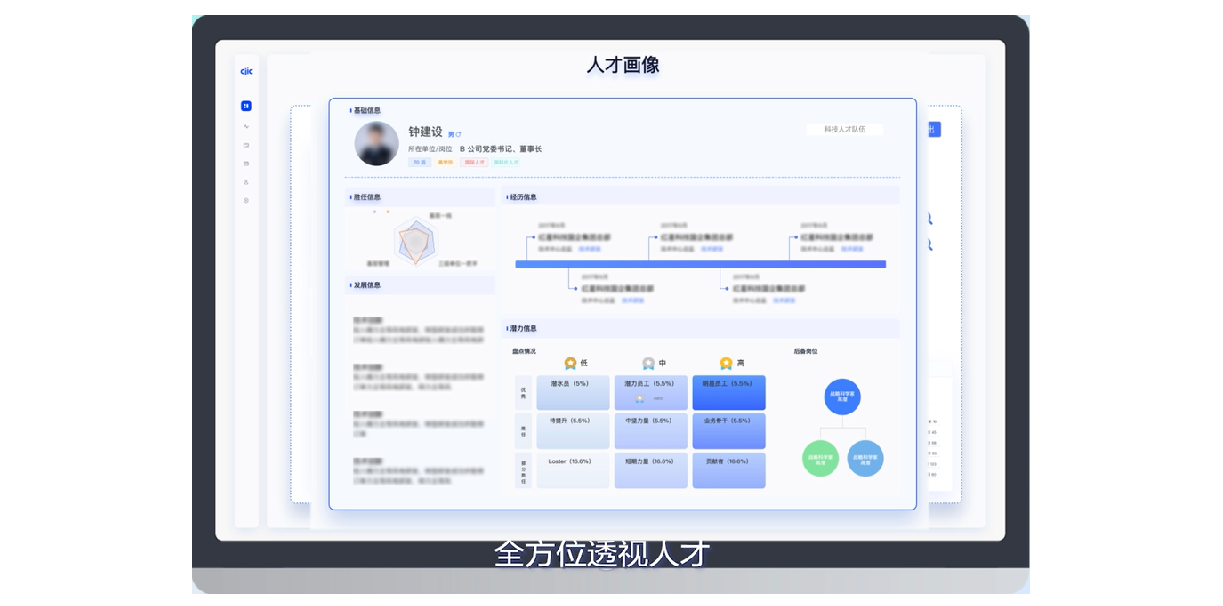Screen dimensions: 1223x606
Task: Select the 明星员工 (5.5%) grid cell
Action: [x=728, y=393]
